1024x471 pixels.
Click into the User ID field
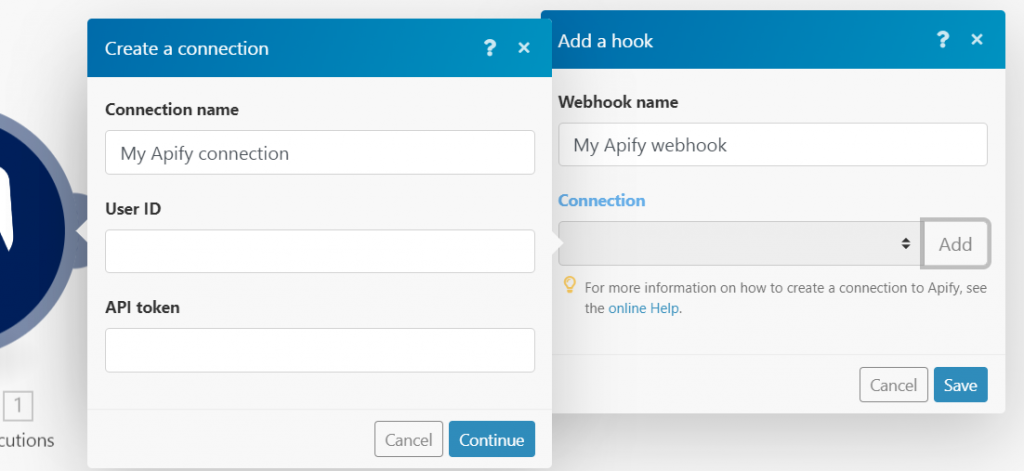point(319,251)
